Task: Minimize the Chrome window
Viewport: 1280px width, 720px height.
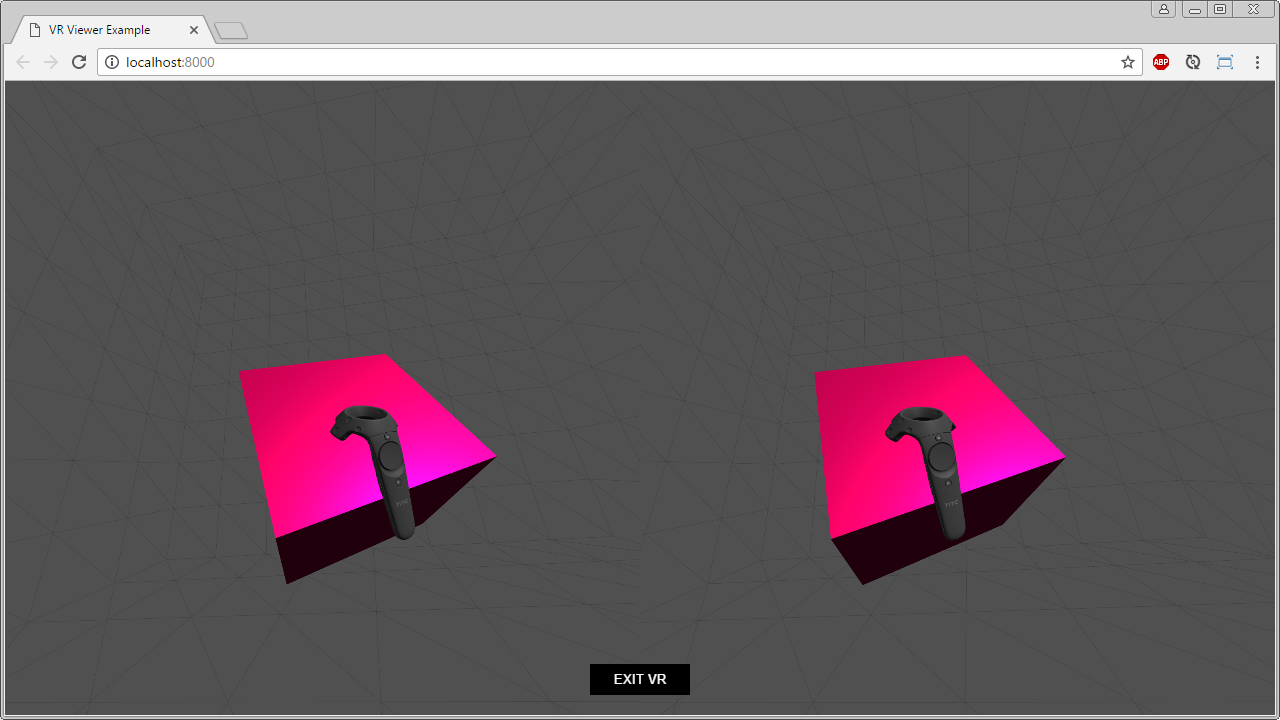Action: [x=1195, y=9]
